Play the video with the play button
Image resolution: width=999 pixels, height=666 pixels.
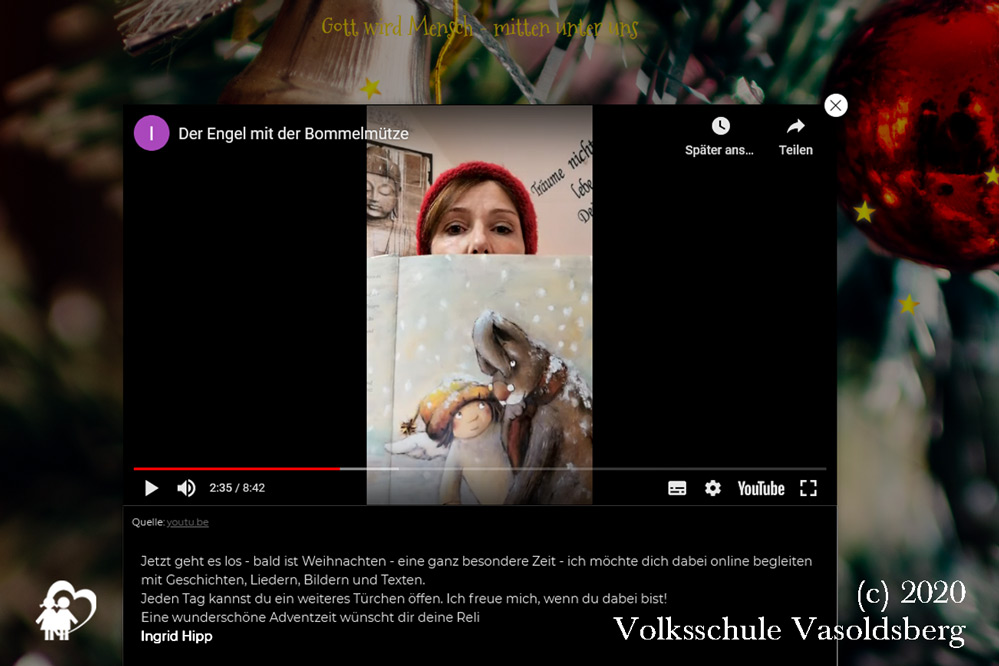pyautogui.click(x=151, y=488)
